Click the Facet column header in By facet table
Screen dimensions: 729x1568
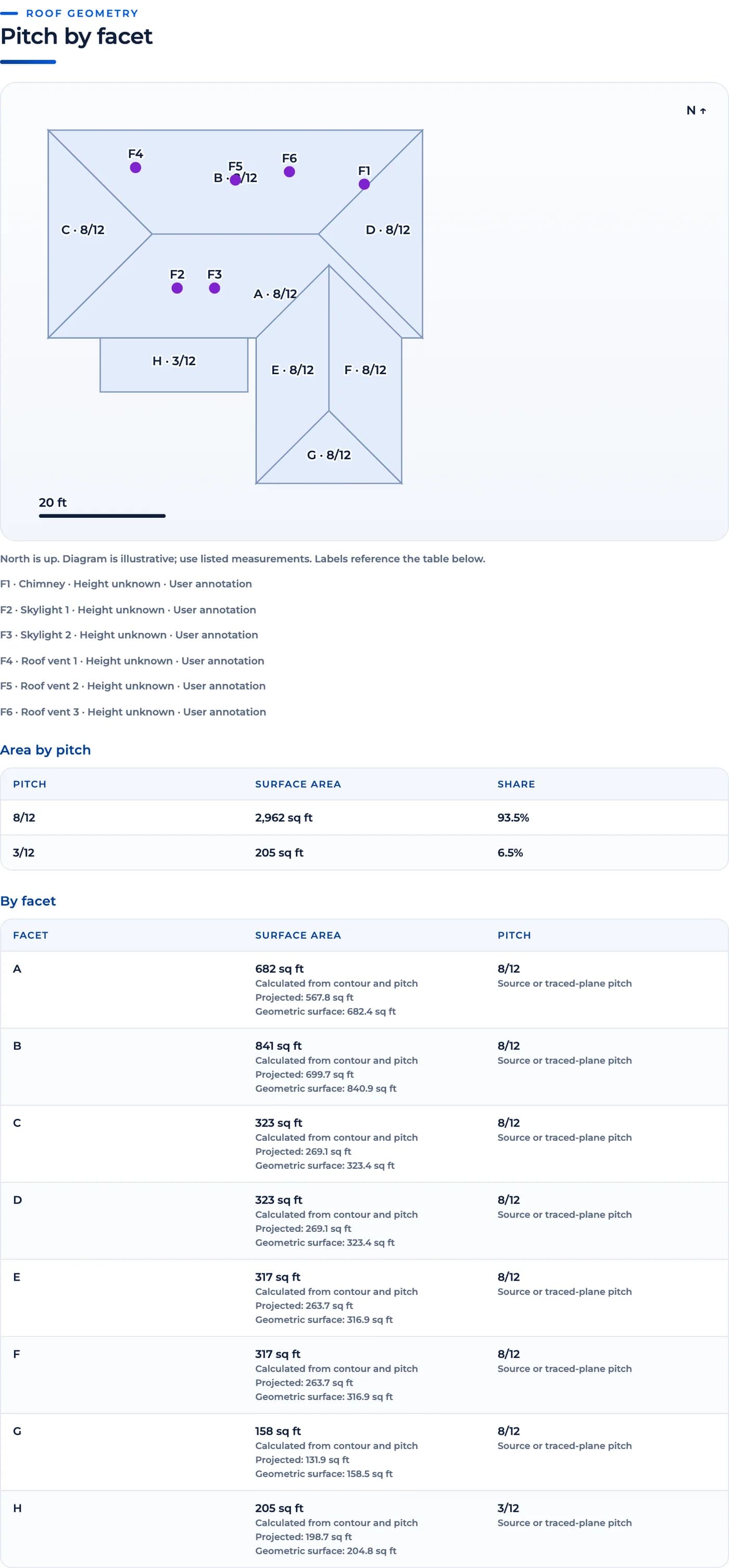30,935
